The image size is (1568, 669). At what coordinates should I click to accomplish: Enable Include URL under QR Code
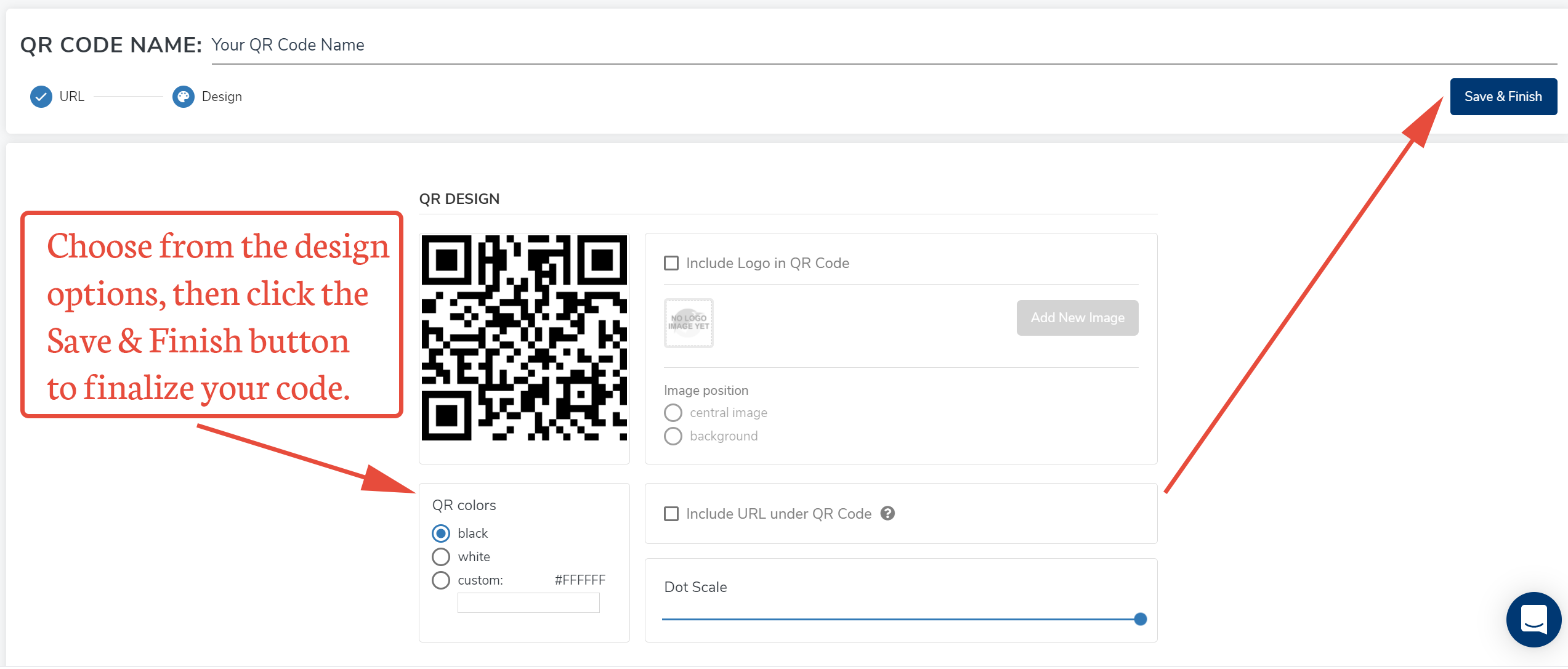tap(671, 513)
